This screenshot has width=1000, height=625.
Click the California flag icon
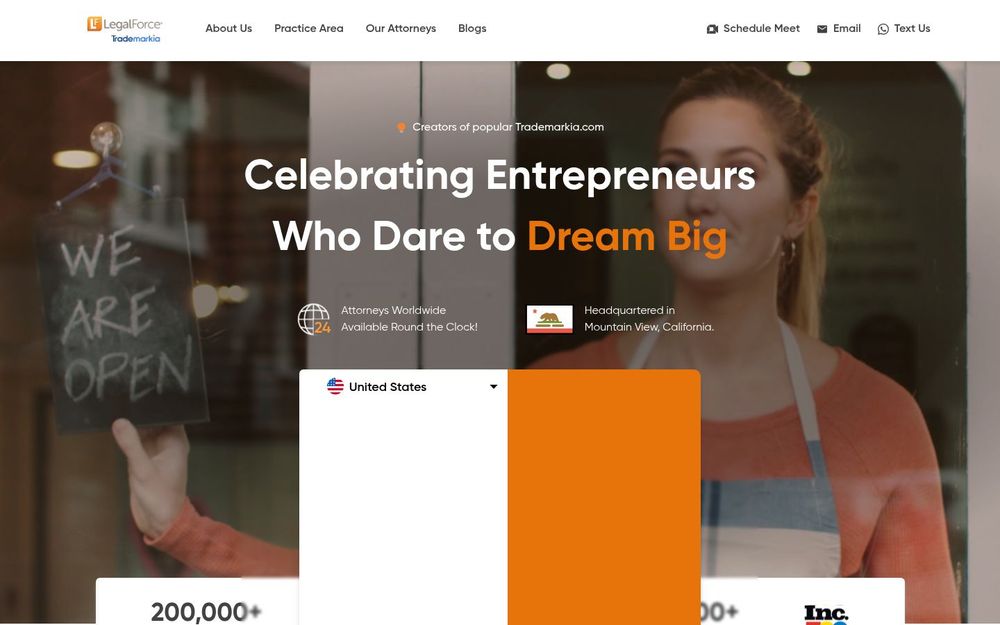tap(549, 319)
